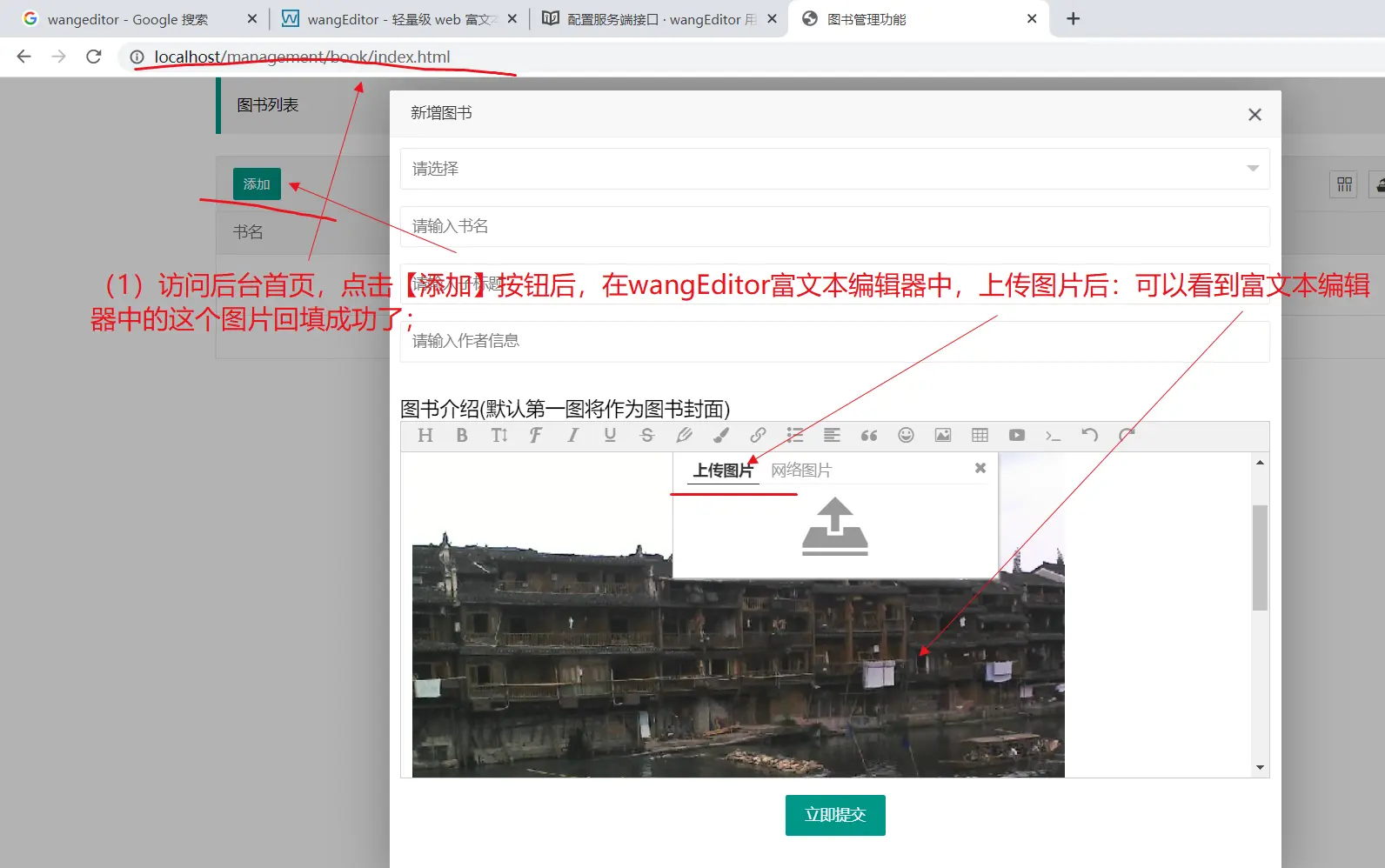Viewport: 1385px width, 868px height.
Task: Click the insert link icon
Action: 758,435
